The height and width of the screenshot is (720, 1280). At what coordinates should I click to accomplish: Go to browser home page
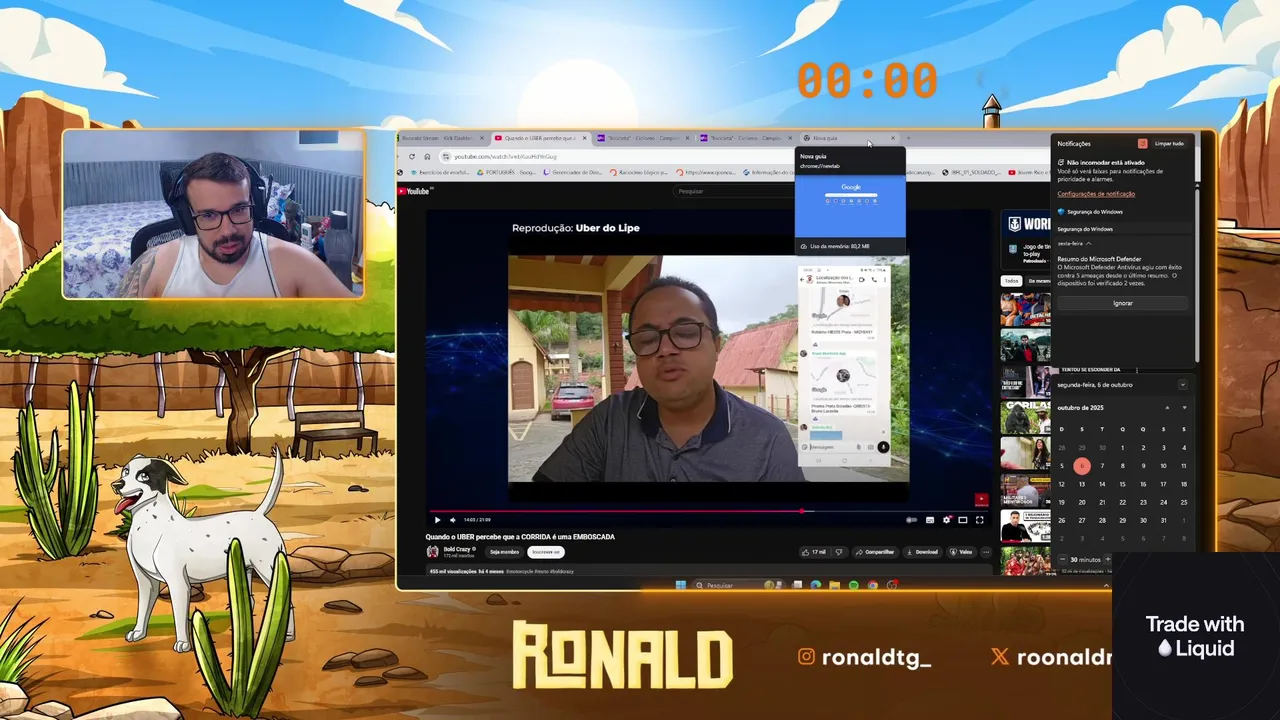coord(427,156)
